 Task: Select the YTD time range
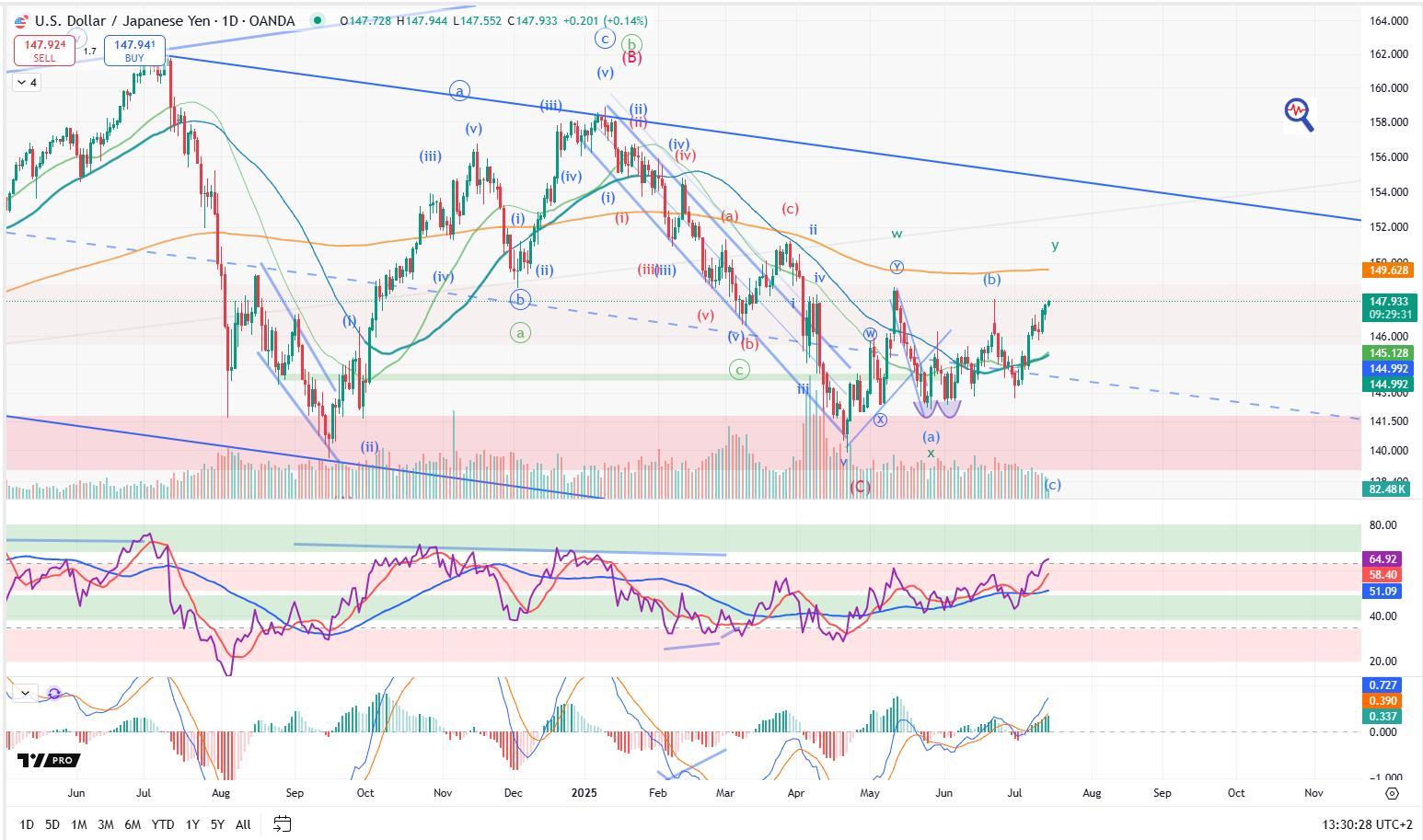click(x=163, y=824)
